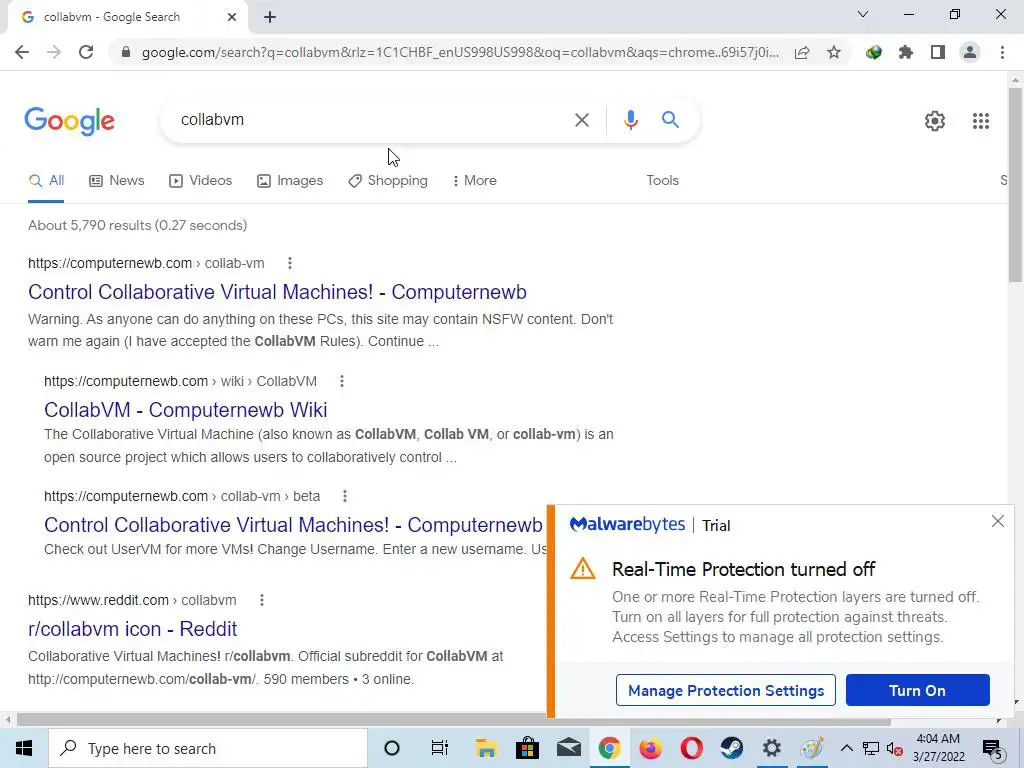Open the search Tools options
This screenshot has width=1024, height=768.
tap(662, 180)
